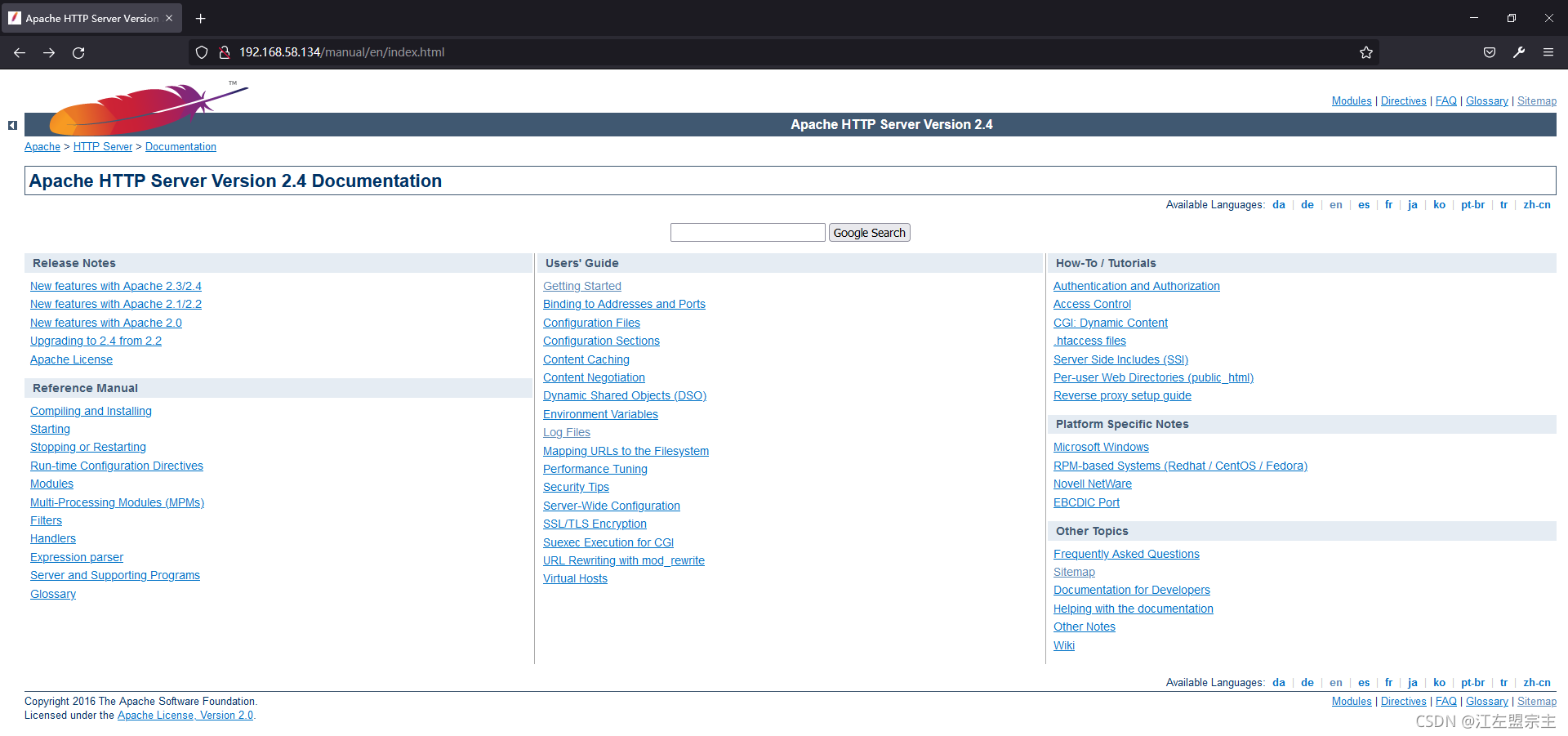The width and height of the screenshot is (1568, 736).
Task: Switch to the top 'ja' language link
Action: (1412, 205)
